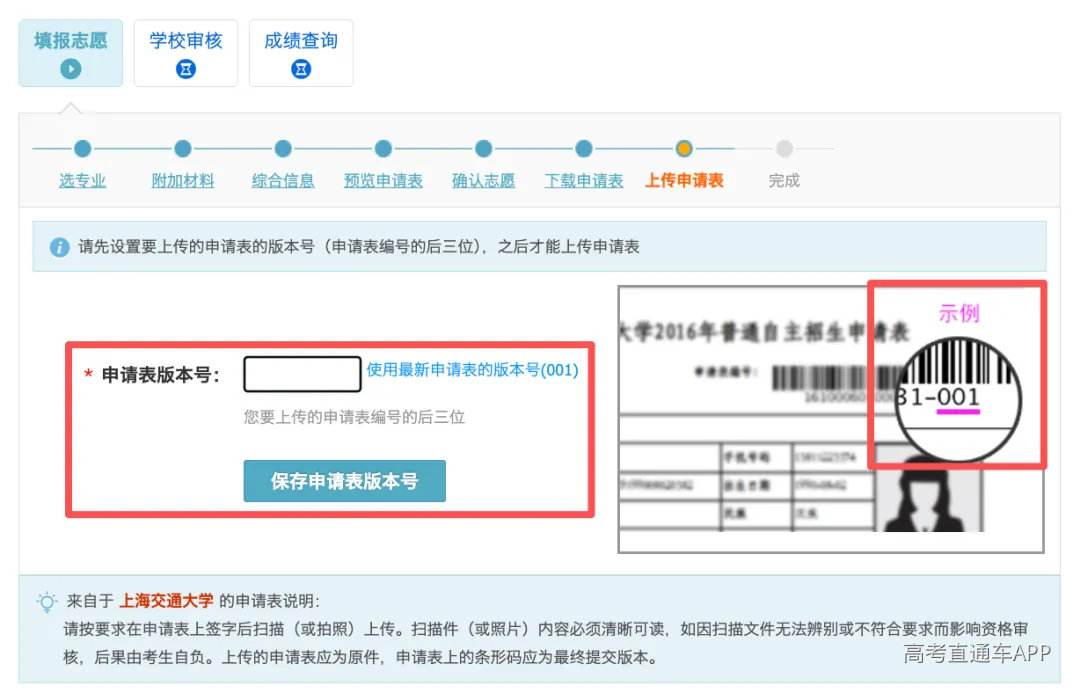Click the hourglass icon under 成绩查询

point(301,69)
